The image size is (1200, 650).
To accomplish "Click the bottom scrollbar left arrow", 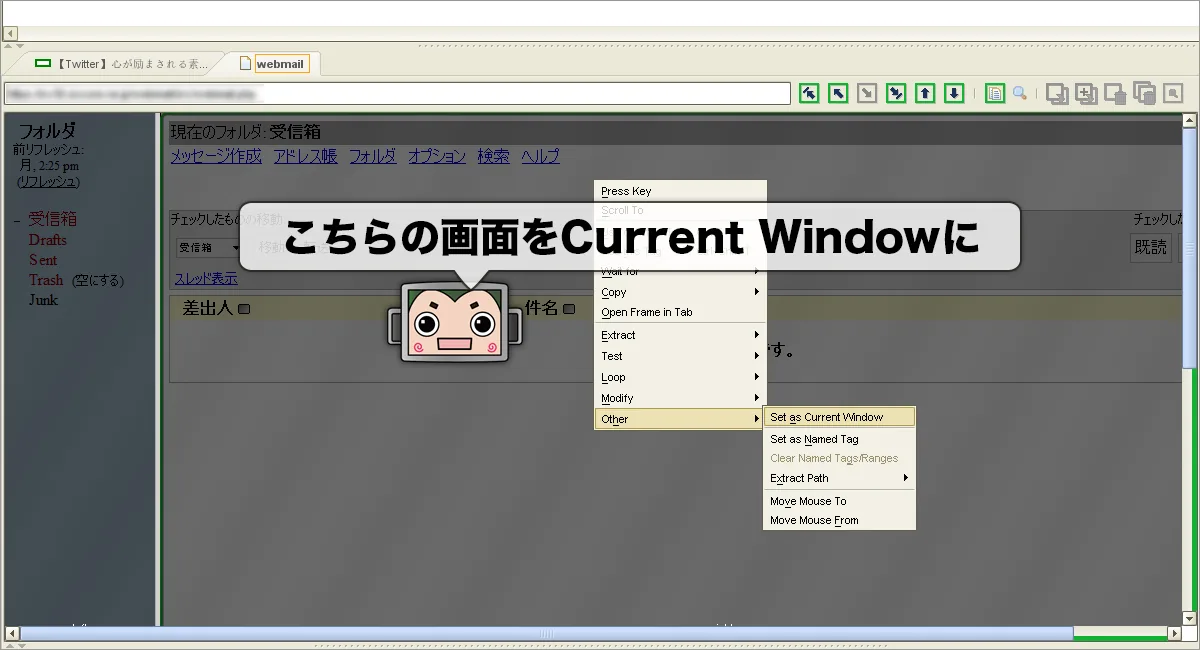I will pyautogui.click(x=12, y=634).
